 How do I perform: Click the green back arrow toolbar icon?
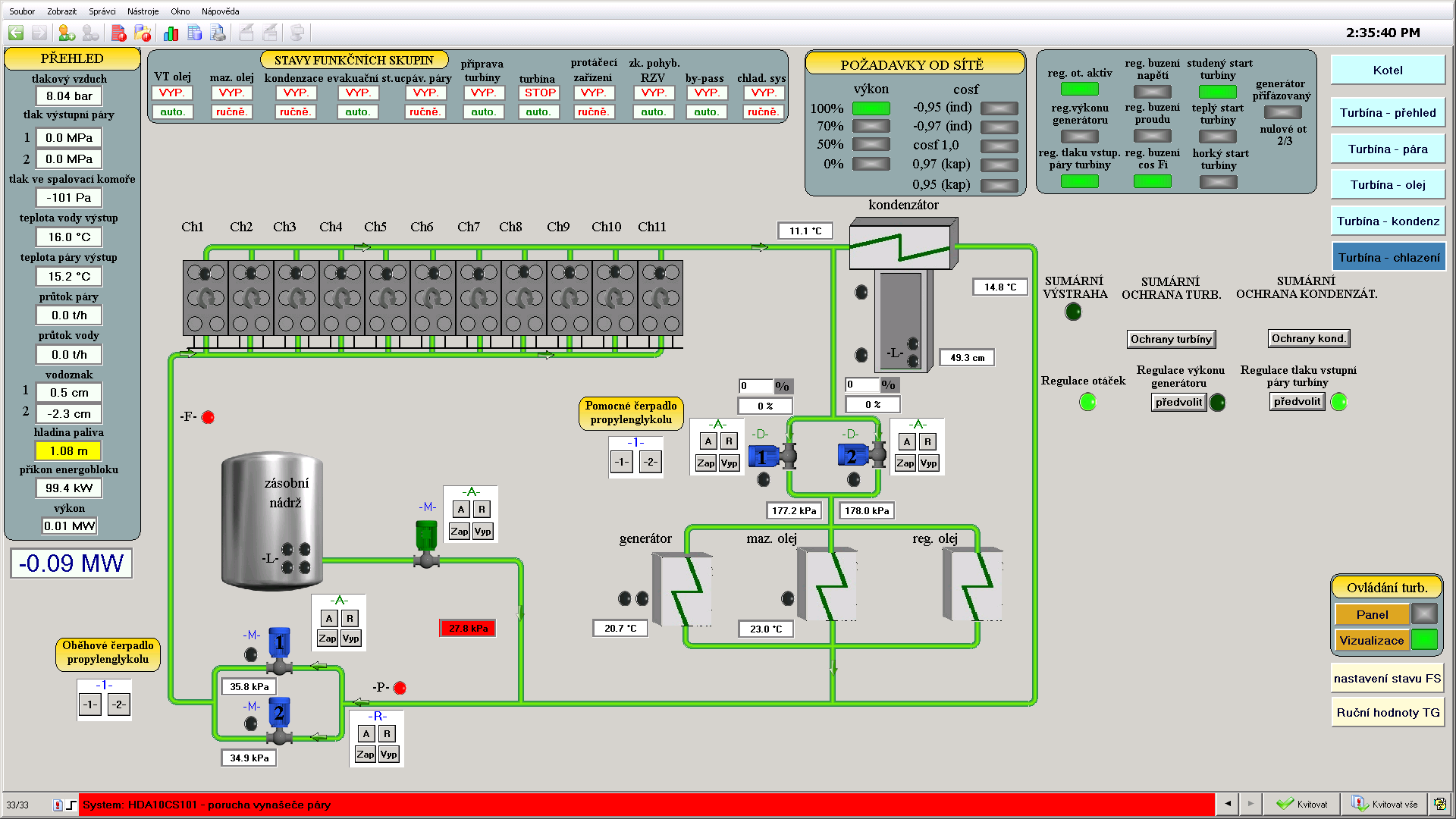pyautogui.click(x=16, y=33)
